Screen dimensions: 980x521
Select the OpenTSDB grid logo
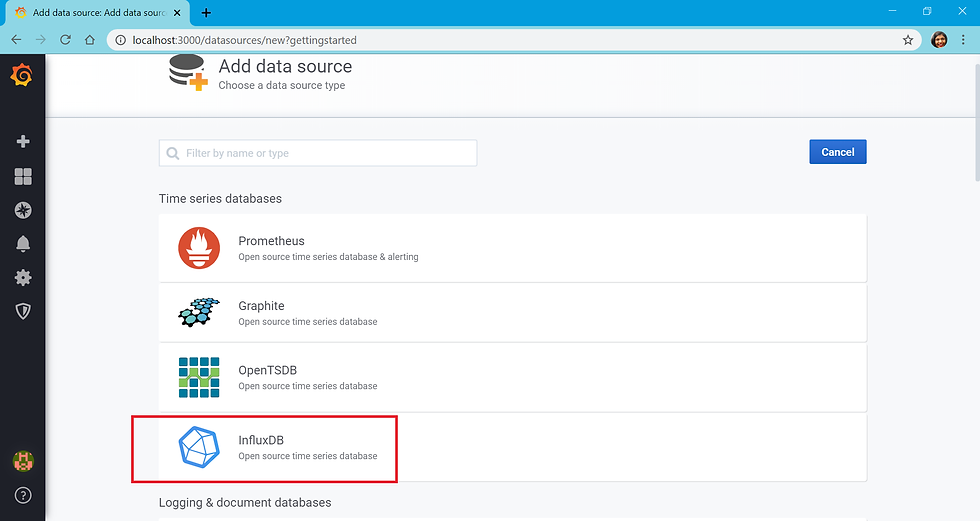coord(199,377)
